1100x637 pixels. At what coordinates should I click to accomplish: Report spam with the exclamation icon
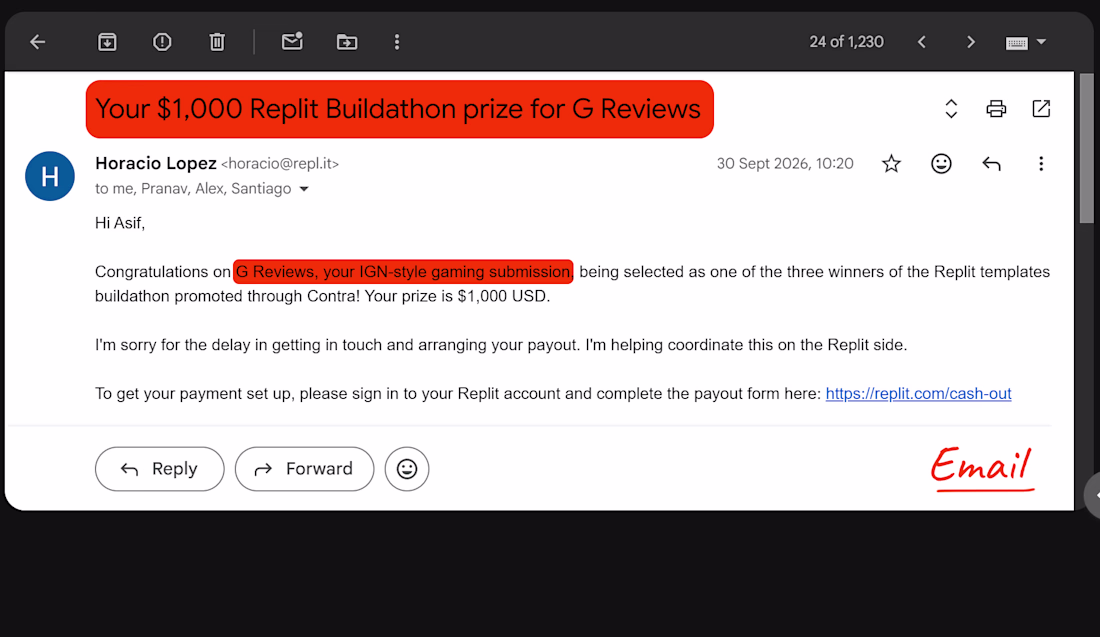pos(162,42)
